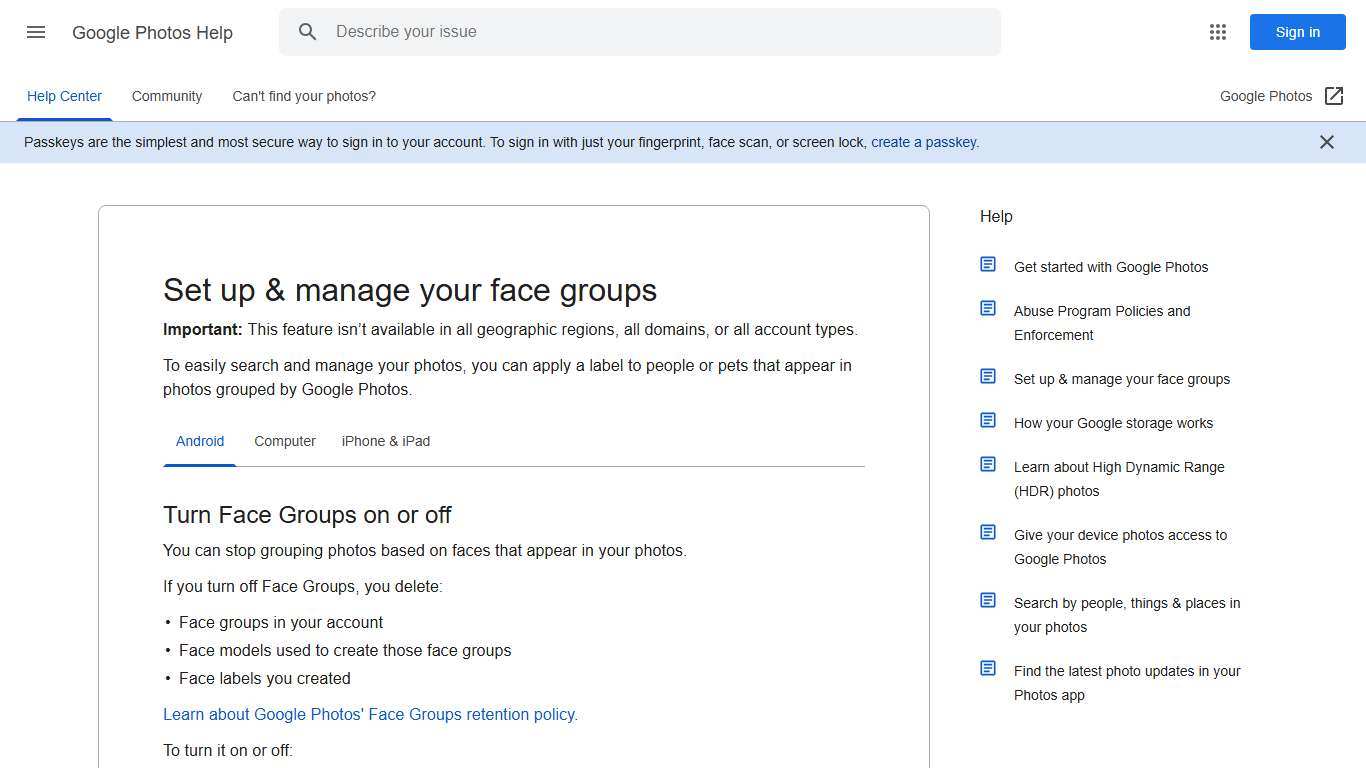The image size is (1366, 768).
Task: Open the Can't find your photos section
Action: tap(304, 96)
